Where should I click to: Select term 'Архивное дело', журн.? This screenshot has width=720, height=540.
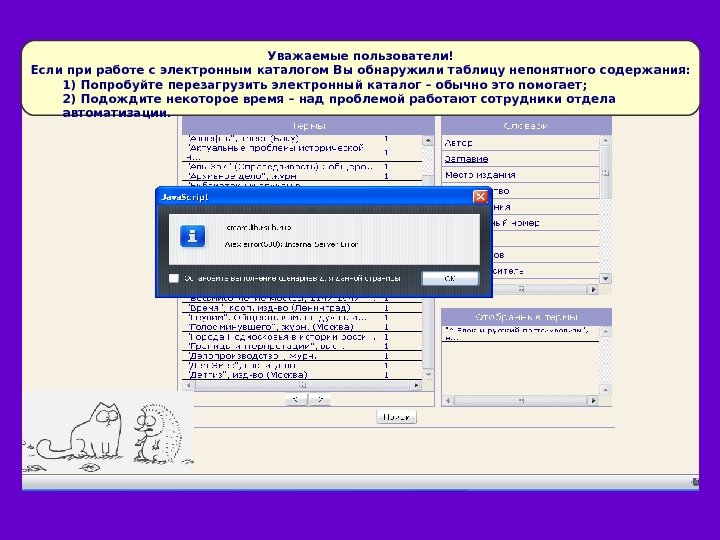click(x=303, y=176)
